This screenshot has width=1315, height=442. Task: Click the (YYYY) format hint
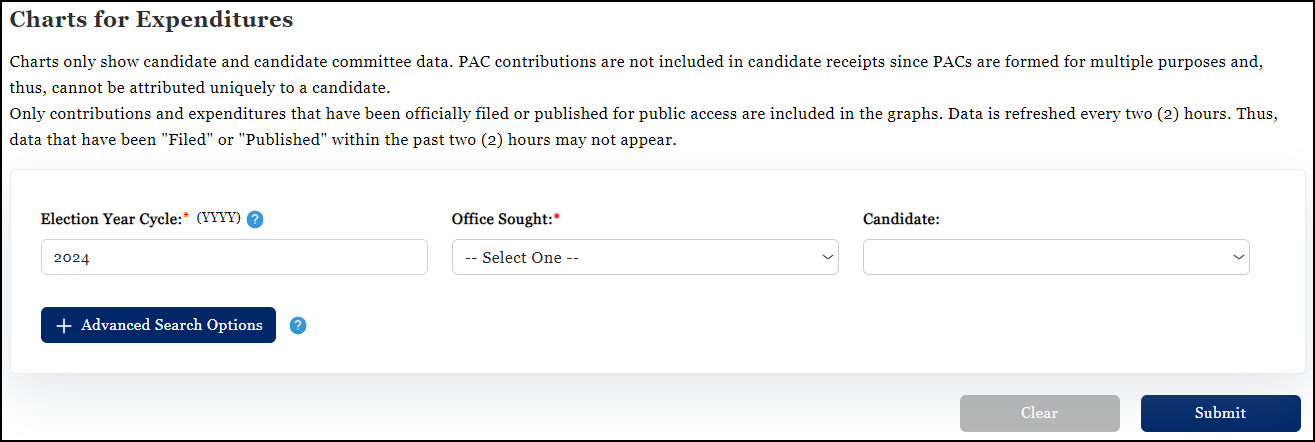point(218,218)
